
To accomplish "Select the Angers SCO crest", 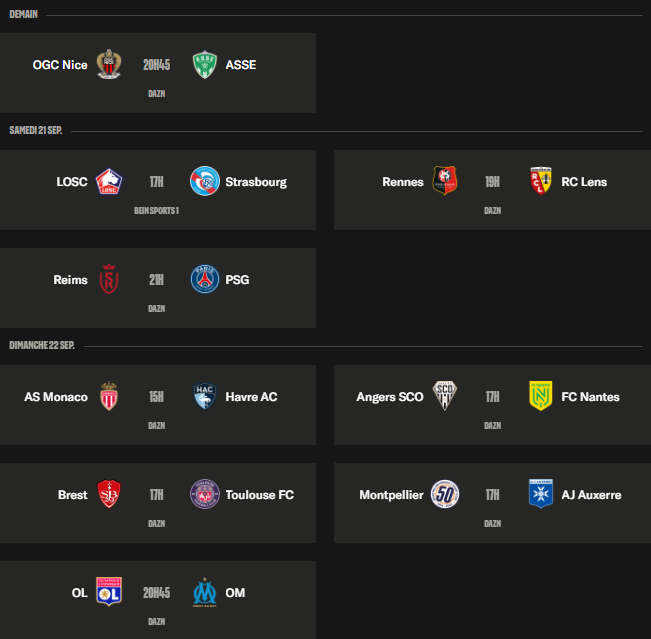I will [x=445, y=396].
